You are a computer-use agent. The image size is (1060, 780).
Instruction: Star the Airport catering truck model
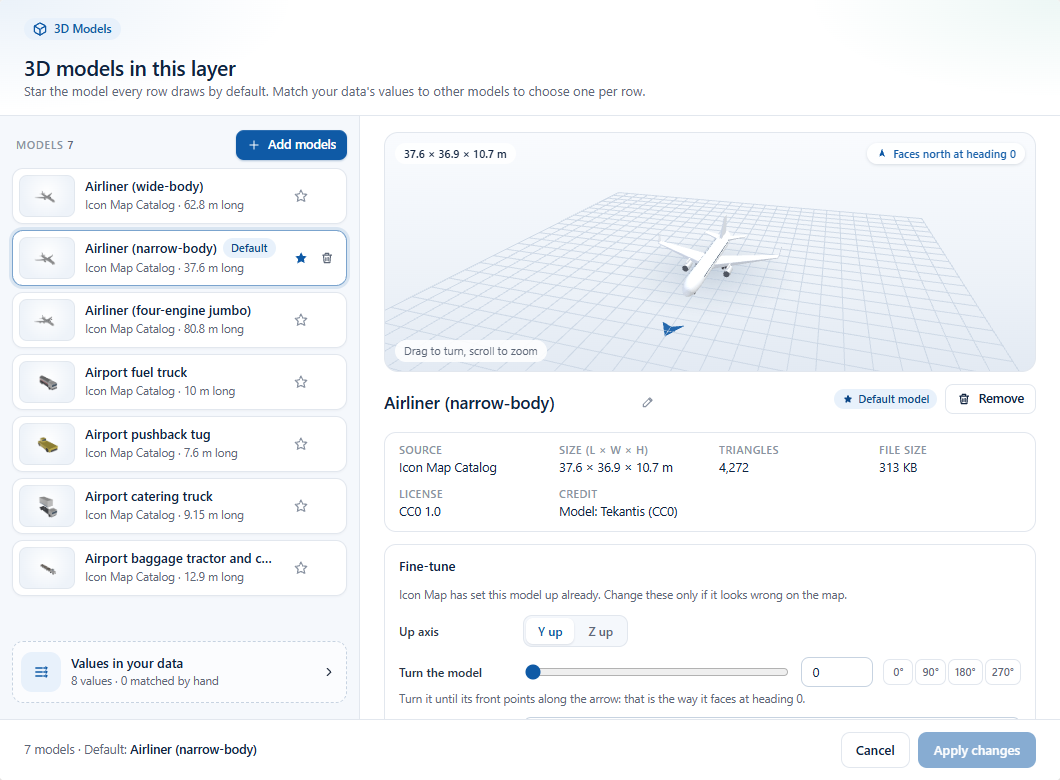[x=301, y=506]
